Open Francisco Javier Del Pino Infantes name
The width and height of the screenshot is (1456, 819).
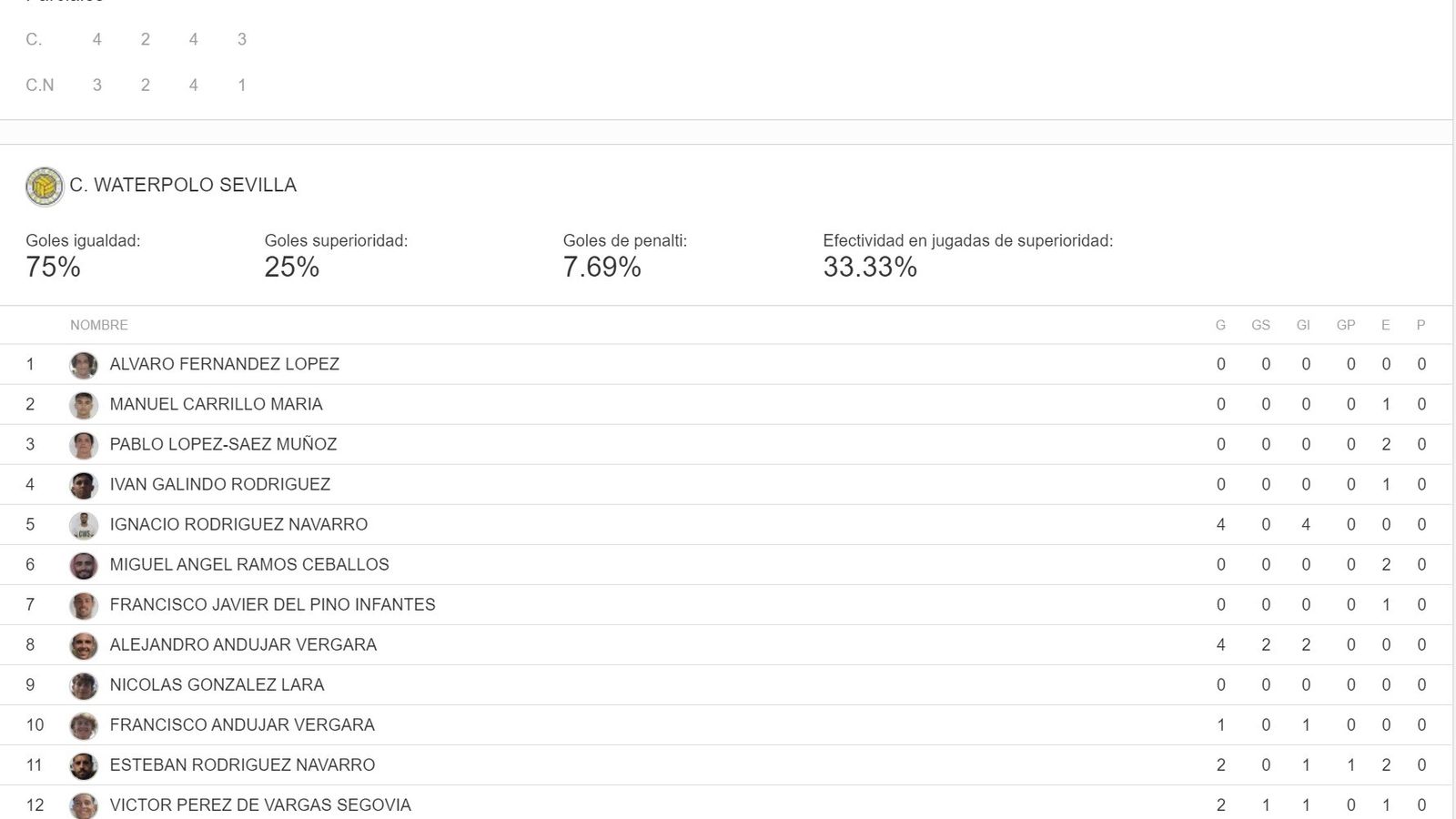pyautogui.click(x=272, y=604)
